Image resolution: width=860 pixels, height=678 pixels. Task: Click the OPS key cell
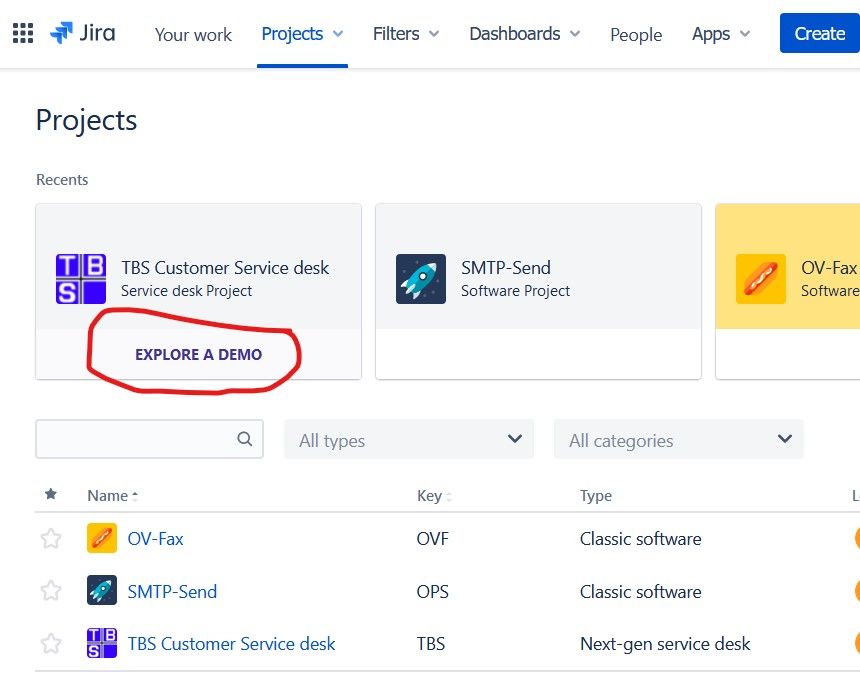pos(433,591)
